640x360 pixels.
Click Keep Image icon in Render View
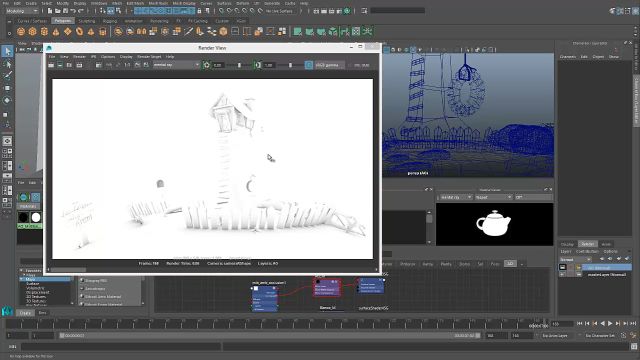(x=138, y=65)
